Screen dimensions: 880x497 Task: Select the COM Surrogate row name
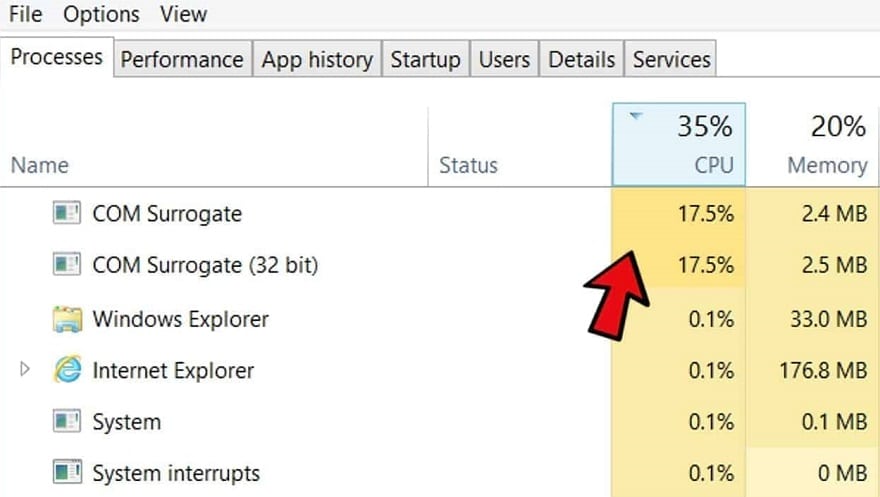coord(167,214)
